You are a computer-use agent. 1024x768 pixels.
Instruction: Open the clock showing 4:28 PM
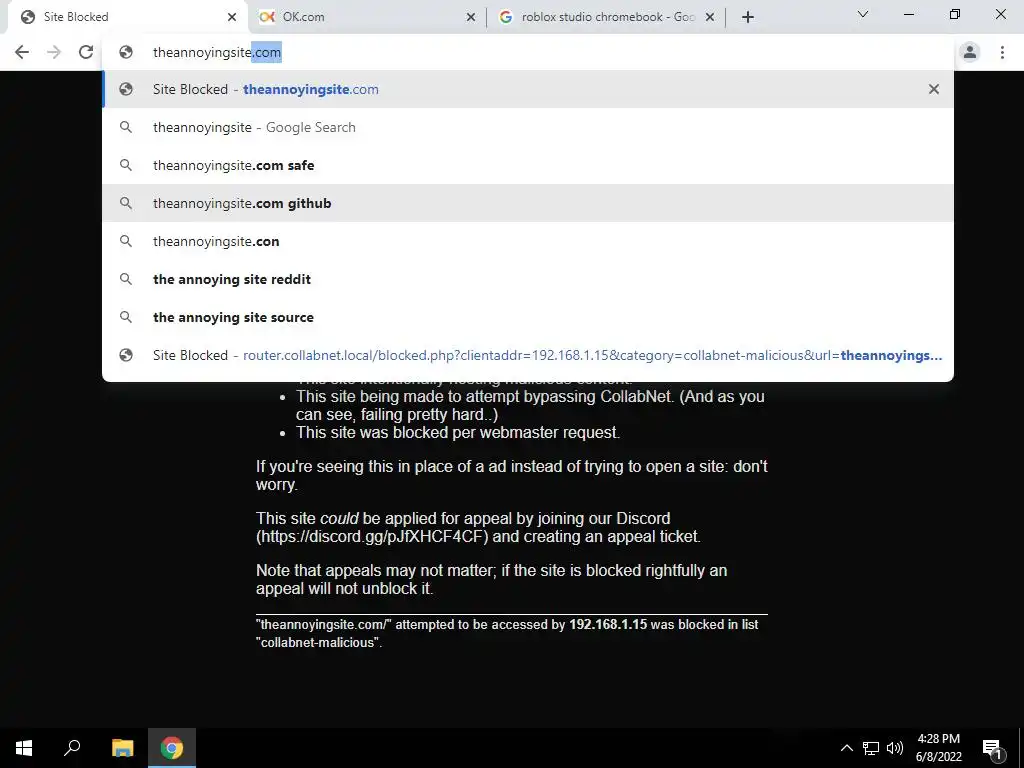[938, 748]
